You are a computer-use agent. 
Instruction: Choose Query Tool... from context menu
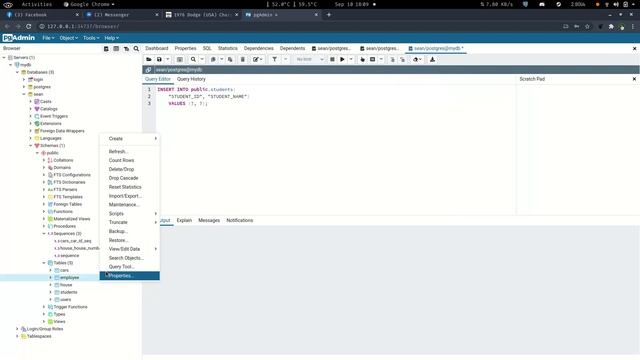click(x=130, y=267)
